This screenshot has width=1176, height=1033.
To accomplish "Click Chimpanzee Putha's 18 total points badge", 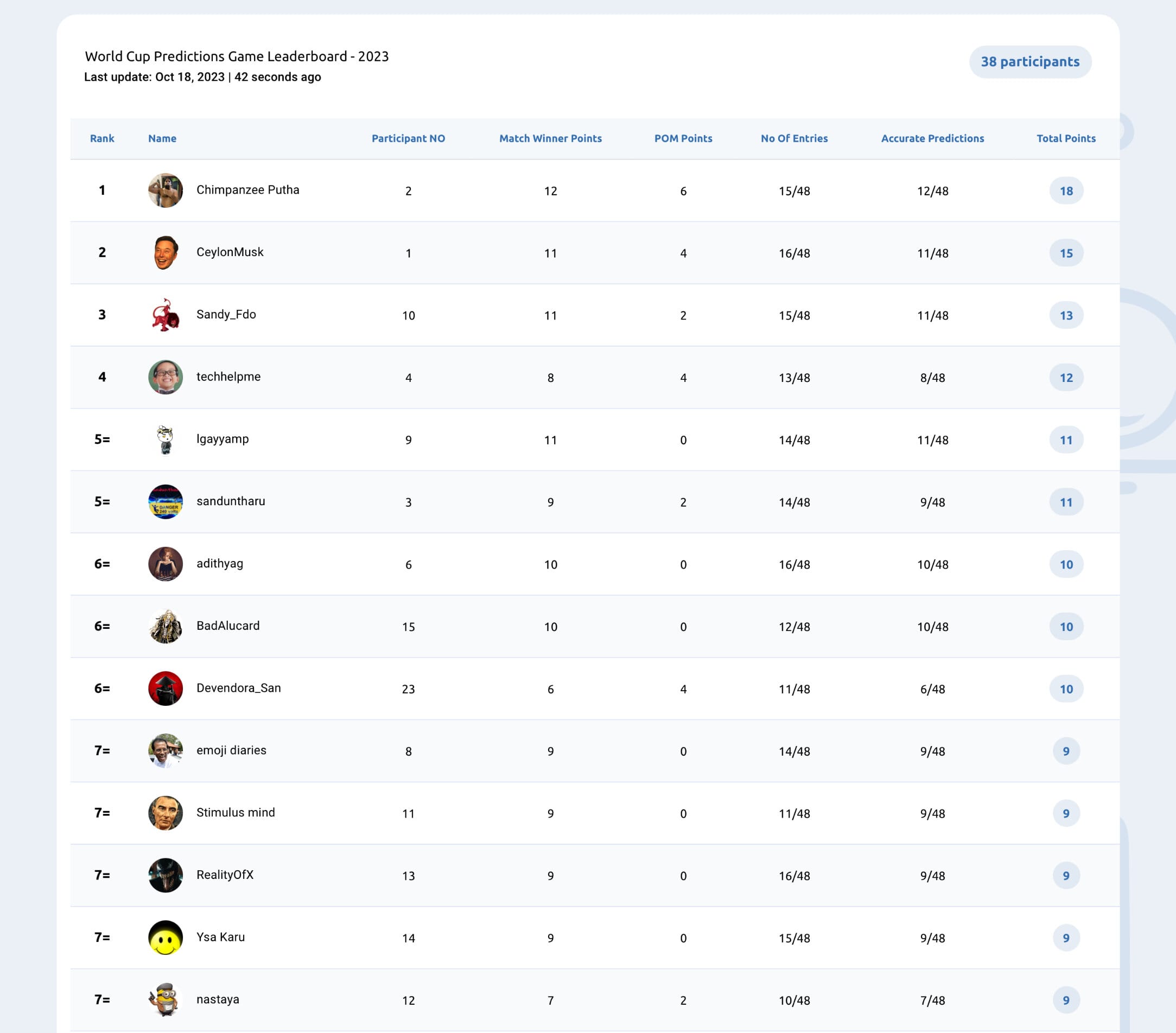I will tap(1065, 191).
